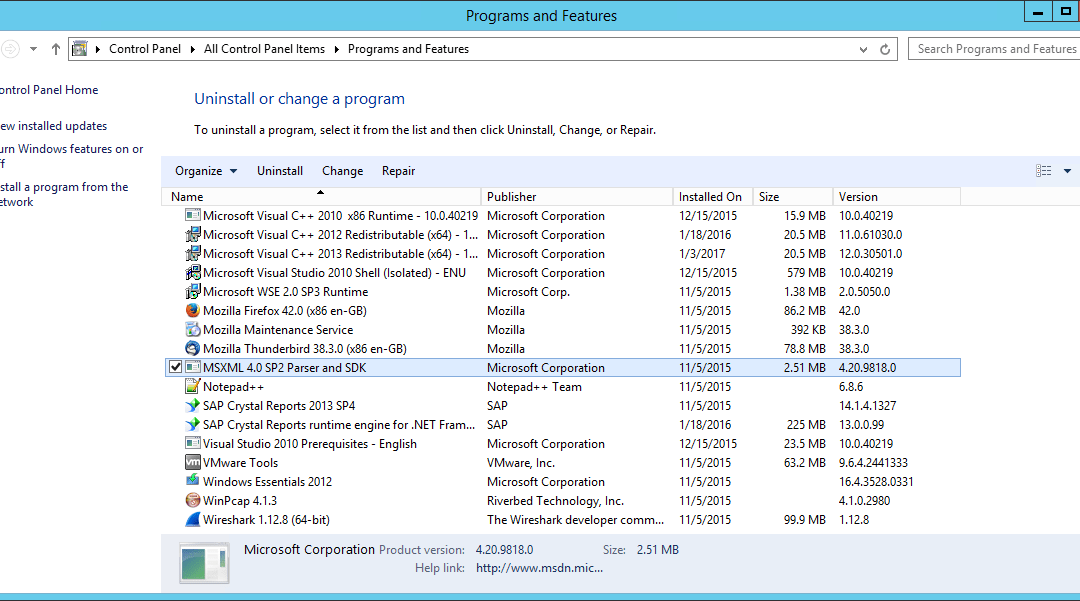
Task: Click the Mozilla Maintenance Service icon
Action: [193, 330]
